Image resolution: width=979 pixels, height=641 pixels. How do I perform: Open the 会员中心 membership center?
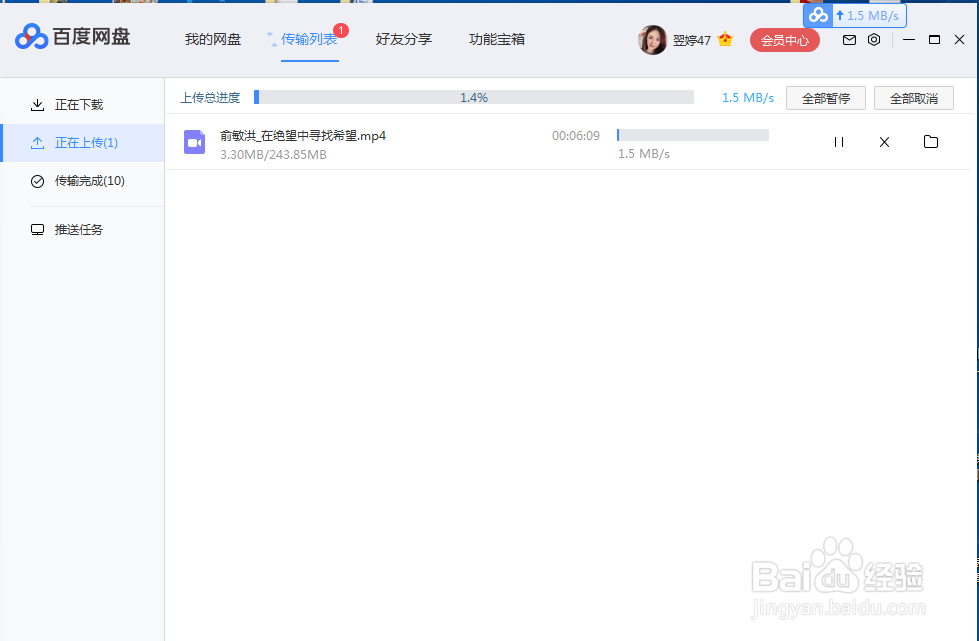tap(784, 40)
